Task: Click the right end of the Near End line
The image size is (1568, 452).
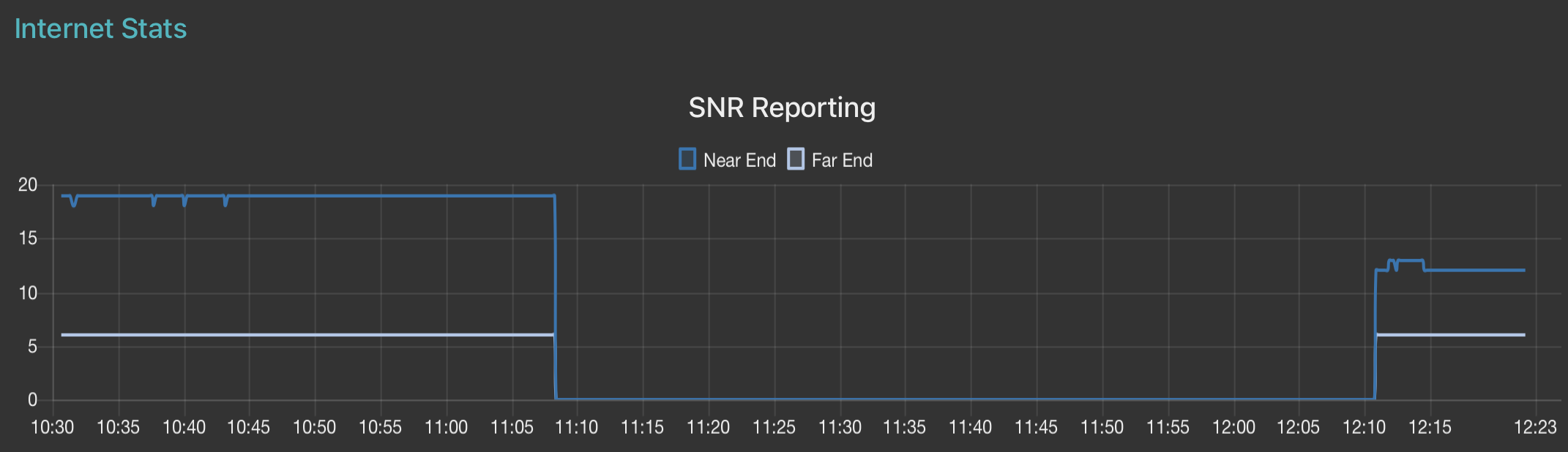Action: (x=1523, y=270)
